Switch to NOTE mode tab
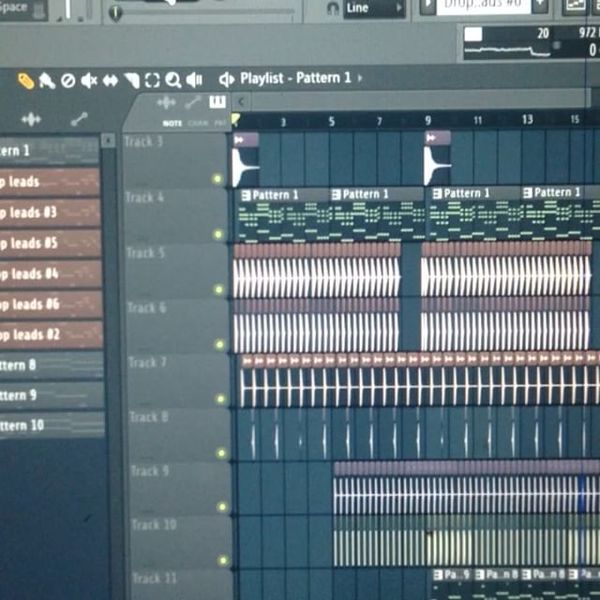 (x=172, y=123)
